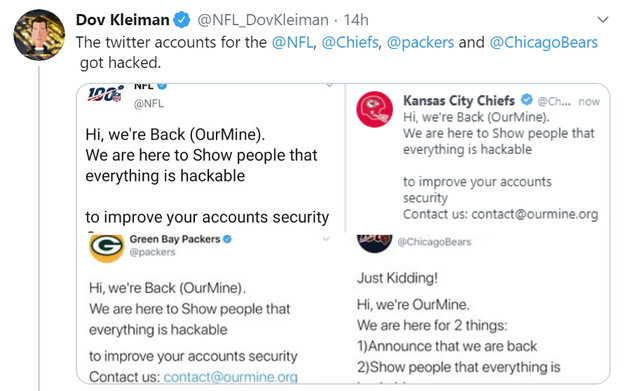
Task: Expand the tweet options chevron menu
Action: (x=603, y=19)
